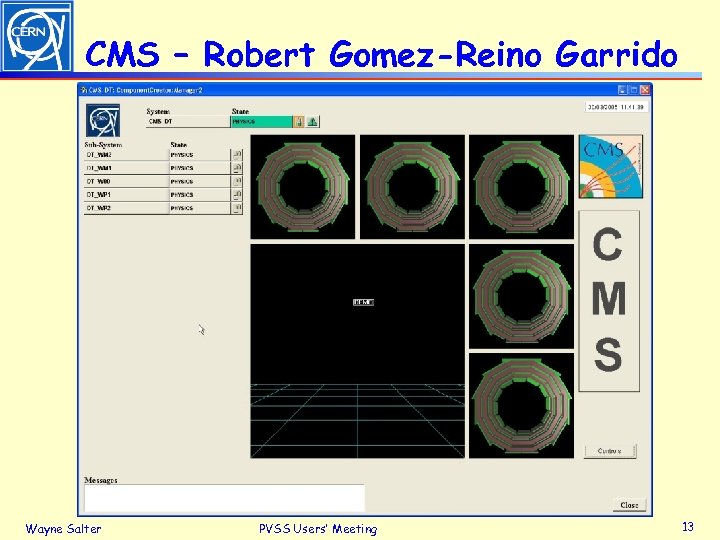Screen dimensions: 720x540
Task: Click the lock icon beside the system state
Action: pyautogui.click(x=299, y=122)
